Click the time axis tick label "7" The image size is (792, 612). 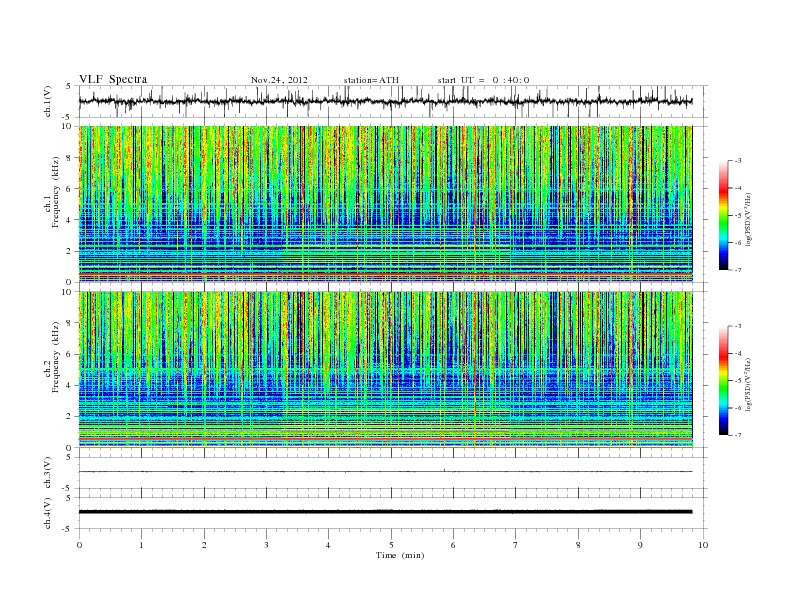click(516, 545)
